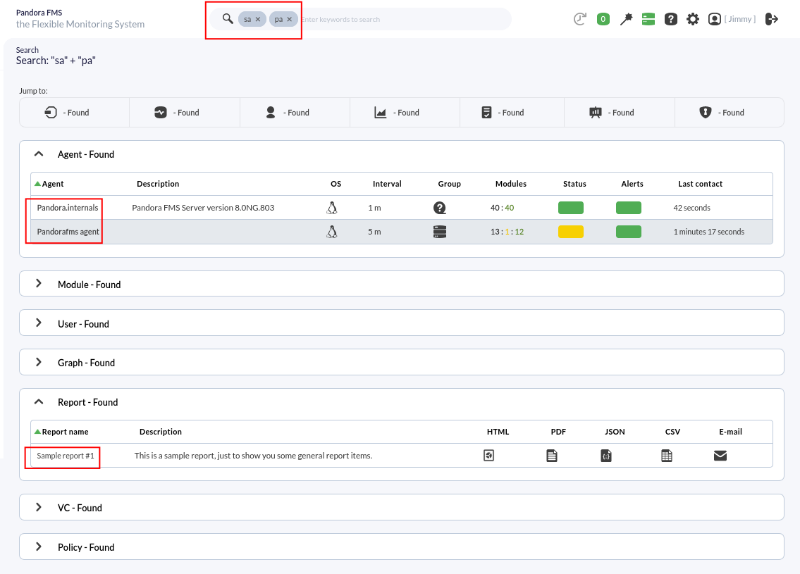Download PDF of Sample report #1

(x=552, y=455)
